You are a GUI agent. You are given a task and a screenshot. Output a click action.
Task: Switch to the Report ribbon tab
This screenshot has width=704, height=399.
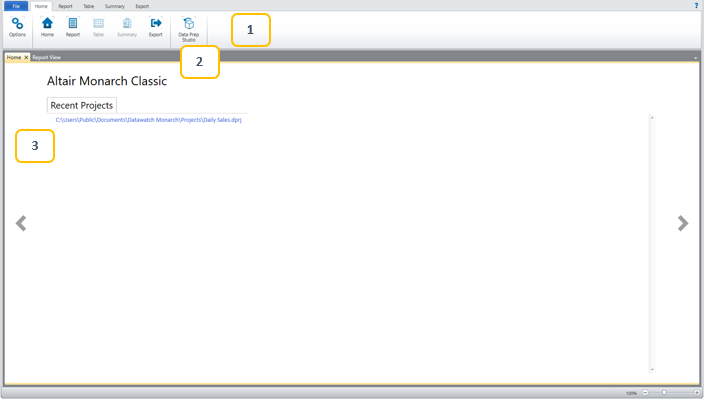65,6
